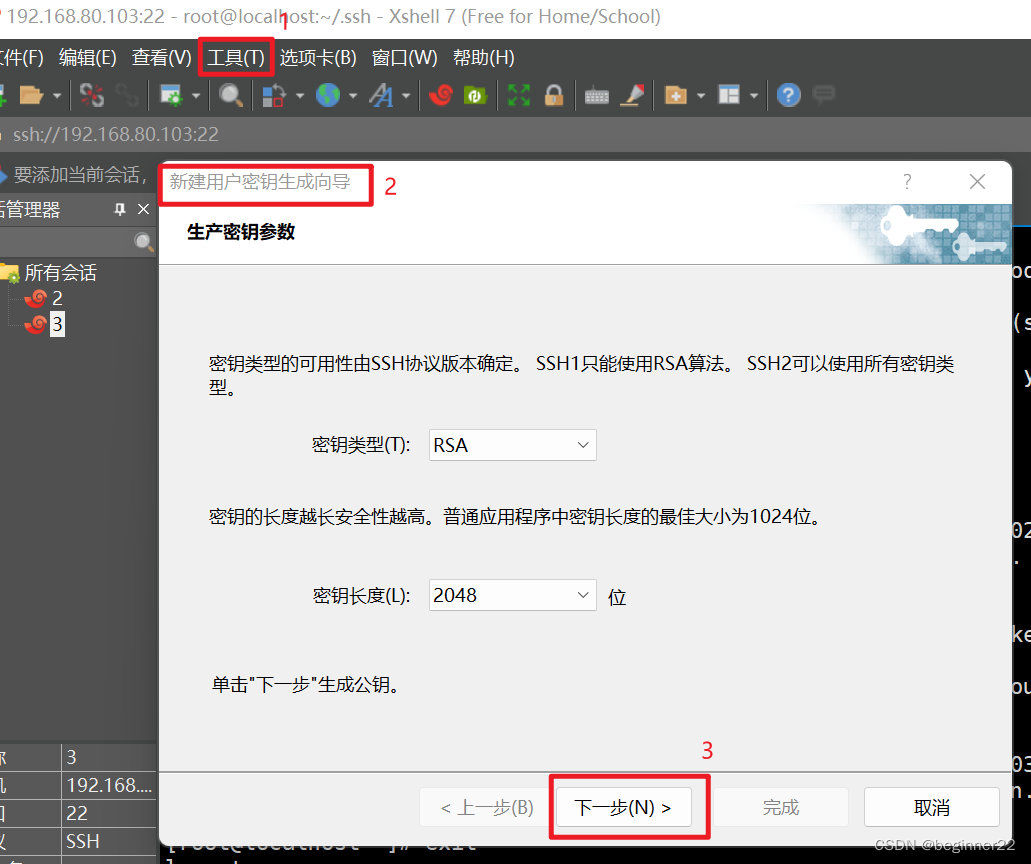This screenshot has width=1031, height=864.
Task: Toggle full screen green arrows icon
Action: 519,95
